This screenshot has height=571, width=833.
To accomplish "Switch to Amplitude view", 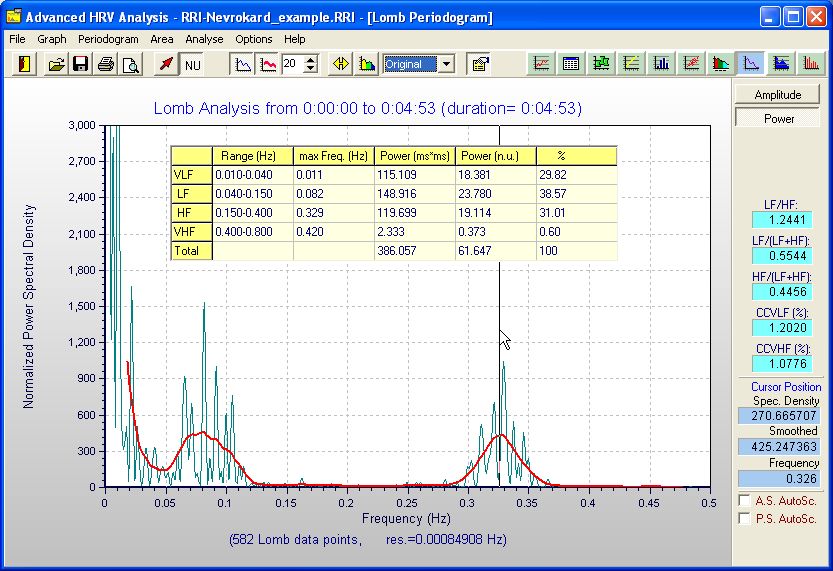I will point(778,94).
